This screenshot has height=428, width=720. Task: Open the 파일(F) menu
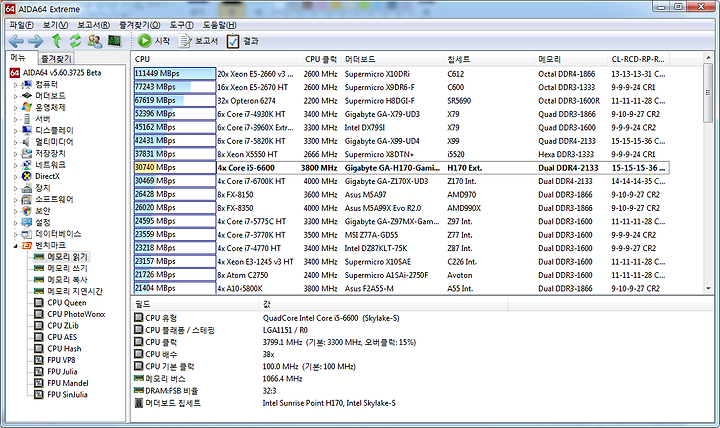tap(21, 25)
